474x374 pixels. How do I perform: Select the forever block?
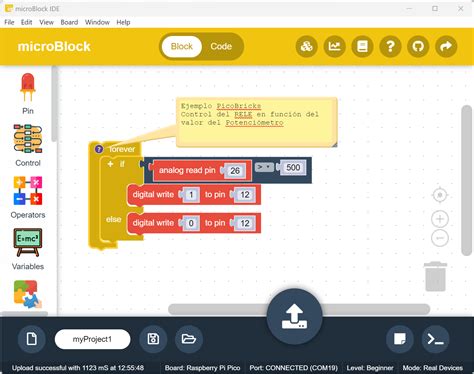point(122,149)
